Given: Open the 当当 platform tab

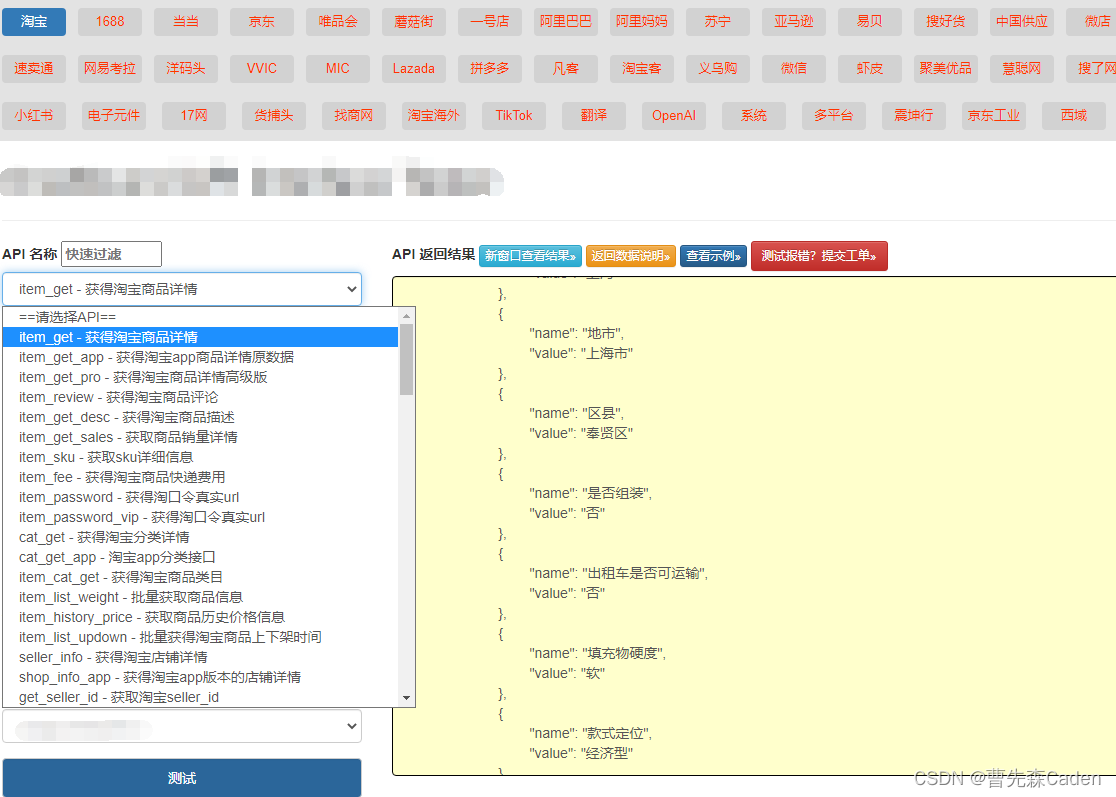Looking at the screenshot, I should [185, 21].
